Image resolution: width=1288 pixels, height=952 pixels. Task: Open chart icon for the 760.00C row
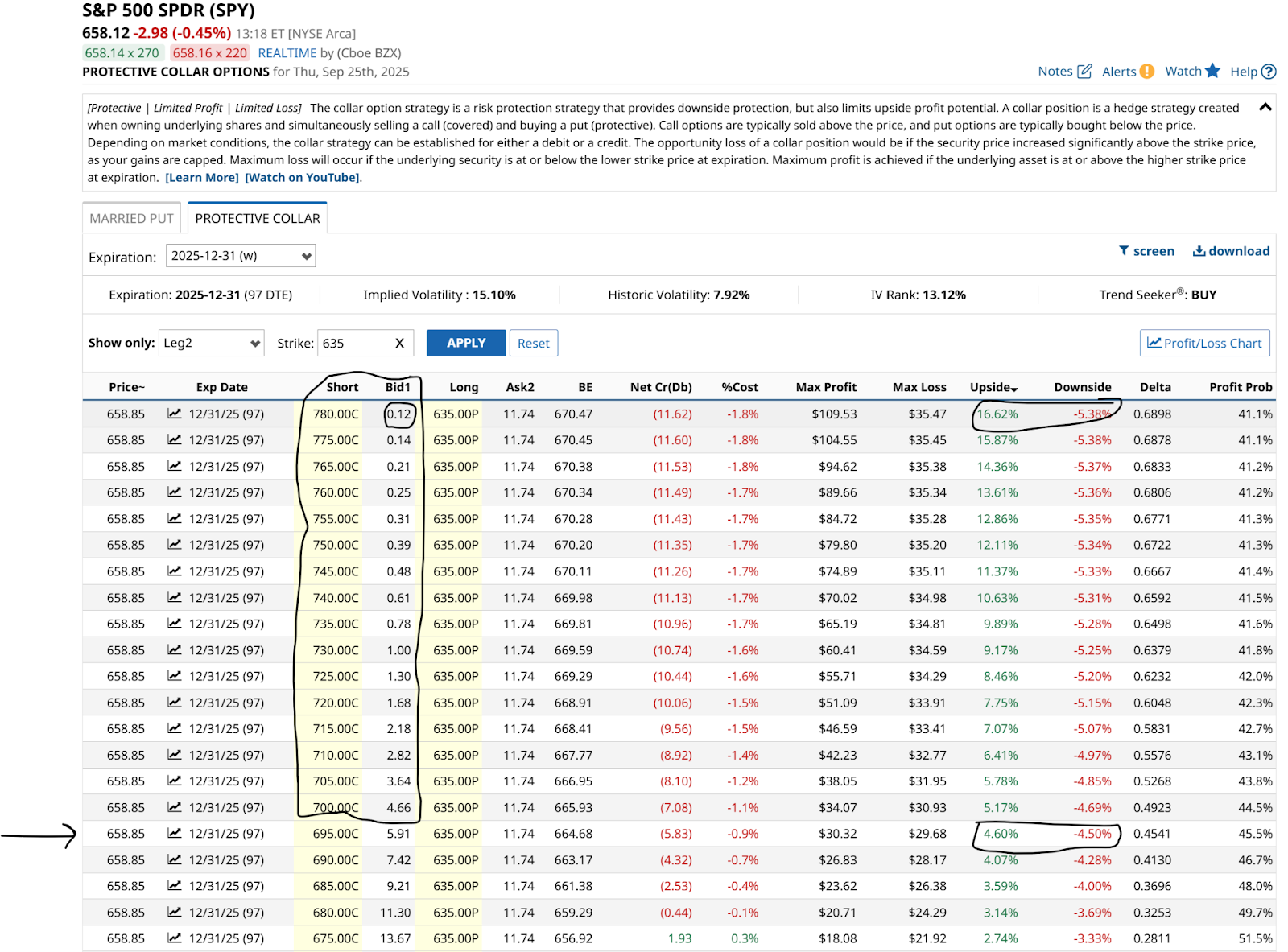click(174, 492)
